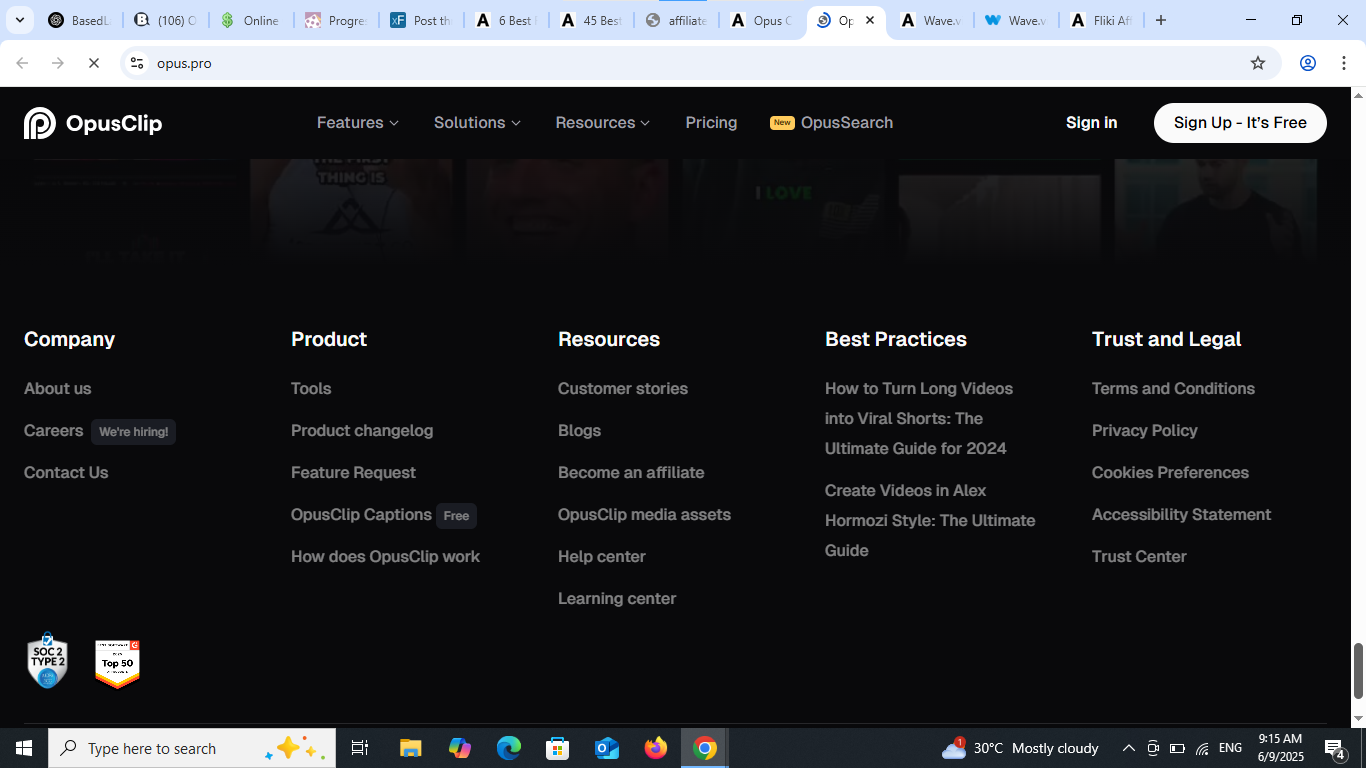Expand the Resources dropdown in header

point(603,123)
